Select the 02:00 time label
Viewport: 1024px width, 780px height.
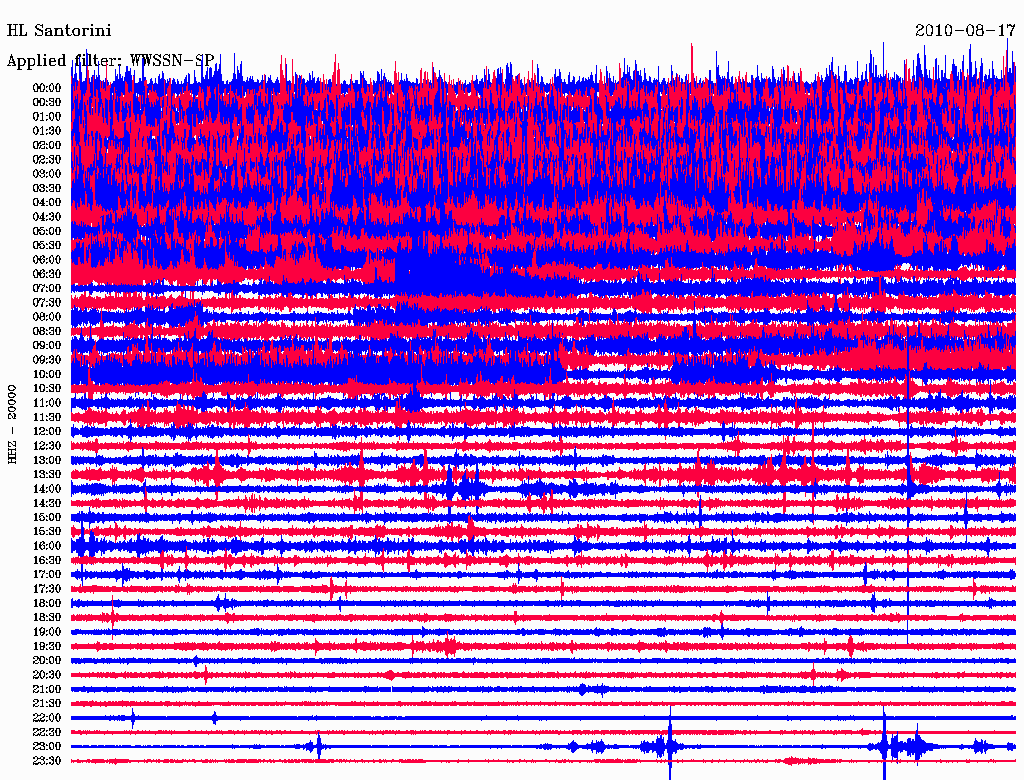click(47, 146)
